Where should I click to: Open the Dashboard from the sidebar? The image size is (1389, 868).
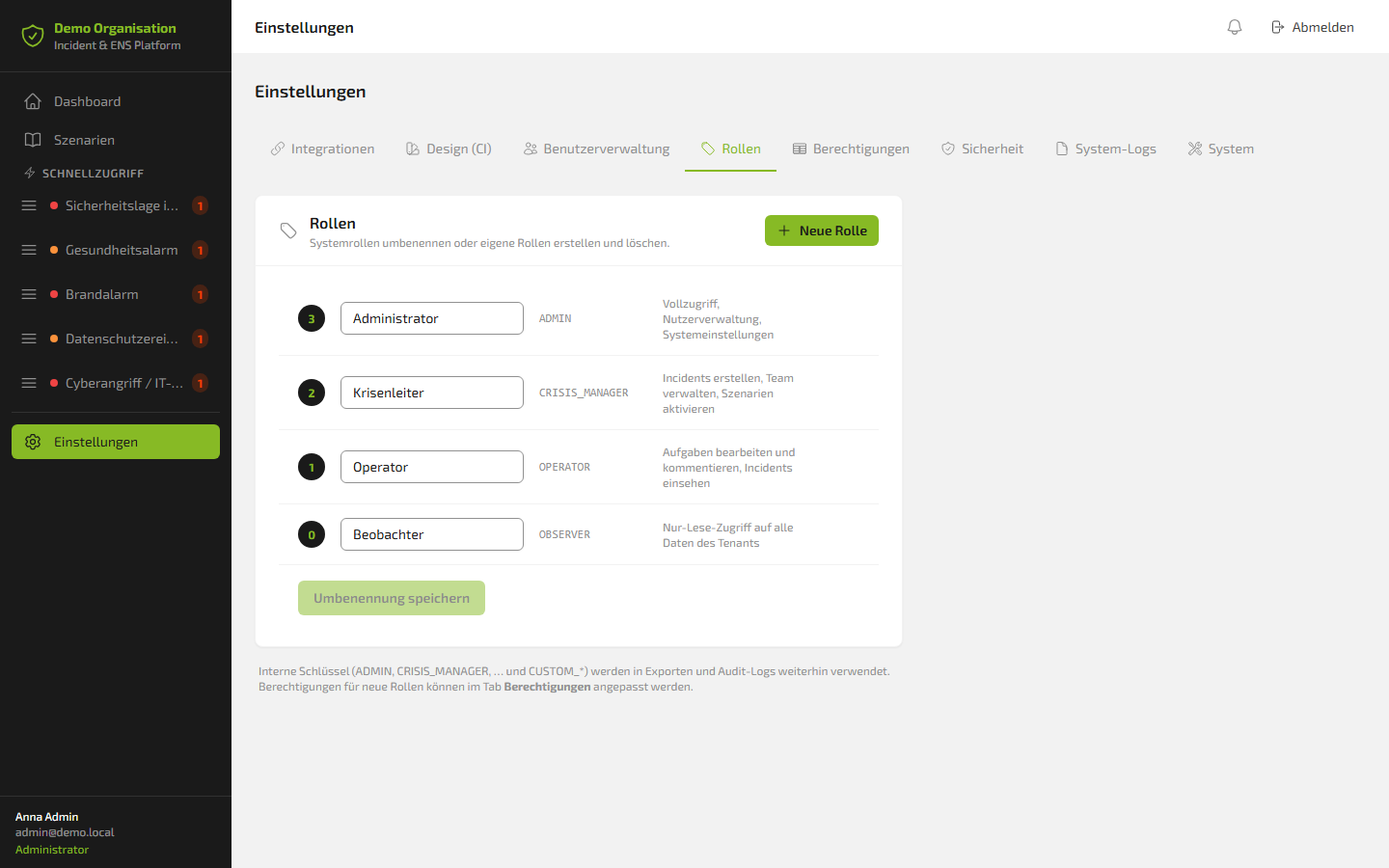[x=116, y=101]
